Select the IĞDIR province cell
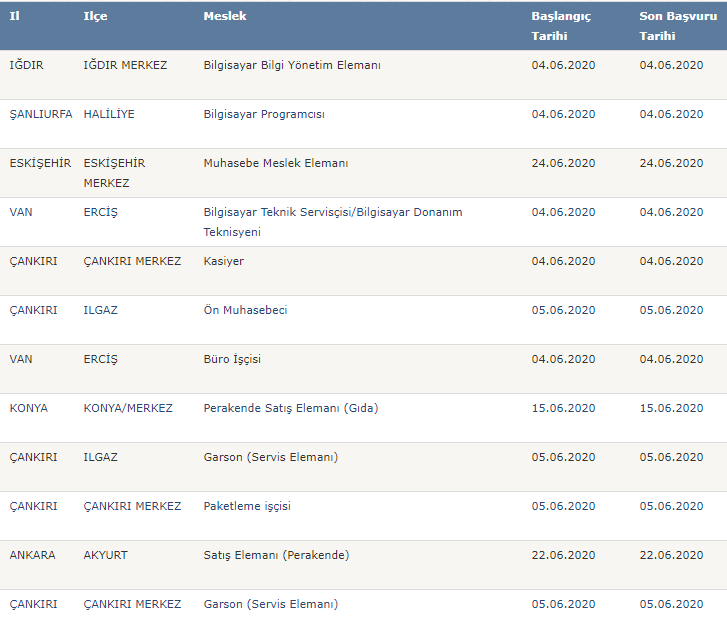Image resolution: width=727 pixels, height=631 pixels. [x=26, y=65]
